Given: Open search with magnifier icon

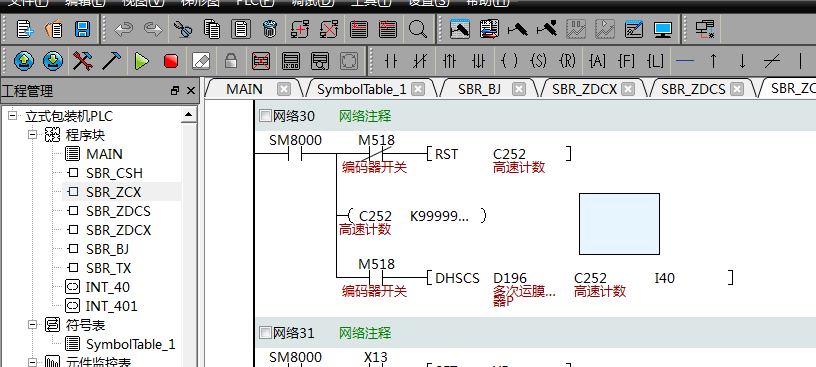Looking at the screenshot, I should [x=417, y=29].
